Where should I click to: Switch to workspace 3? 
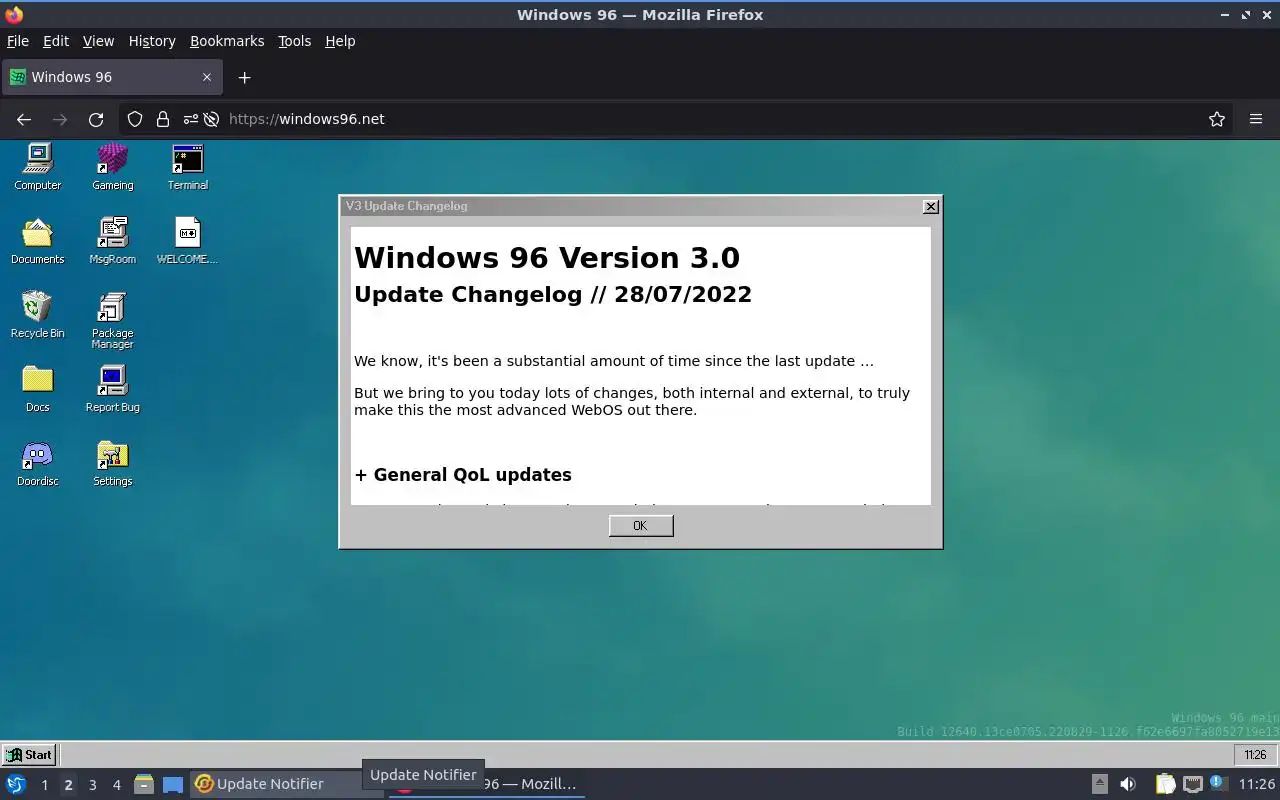tap(92, 785)
